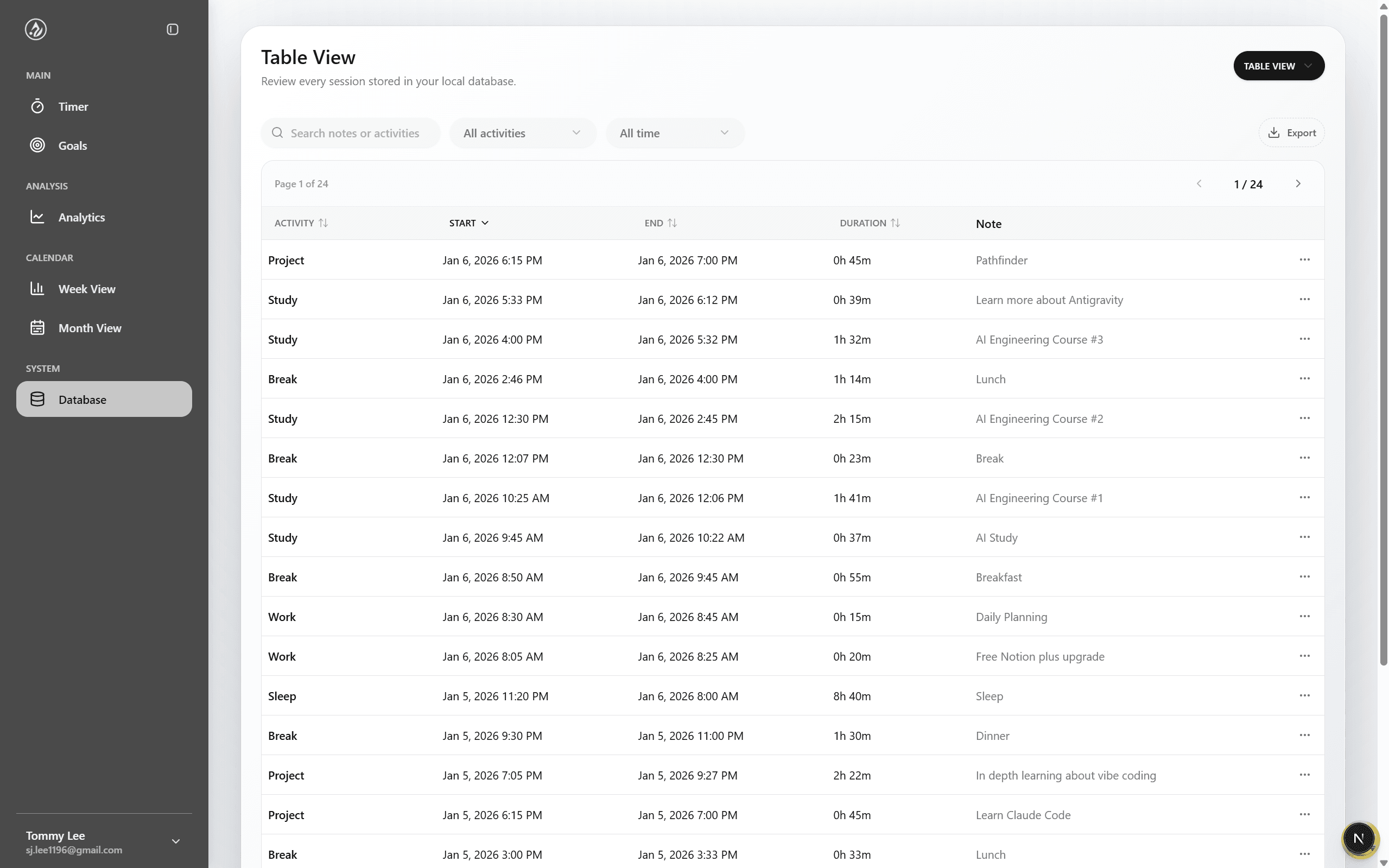Collapse the sidebar with panel icon
The width and height of the screenshot is (1389, 868).
pos(172,29)
